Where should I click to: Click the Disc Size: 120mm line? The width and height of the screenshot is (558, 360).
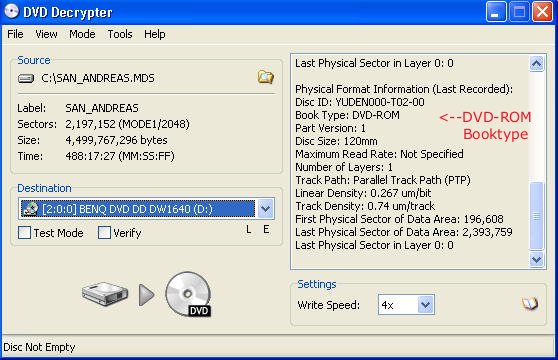[336, 141]
